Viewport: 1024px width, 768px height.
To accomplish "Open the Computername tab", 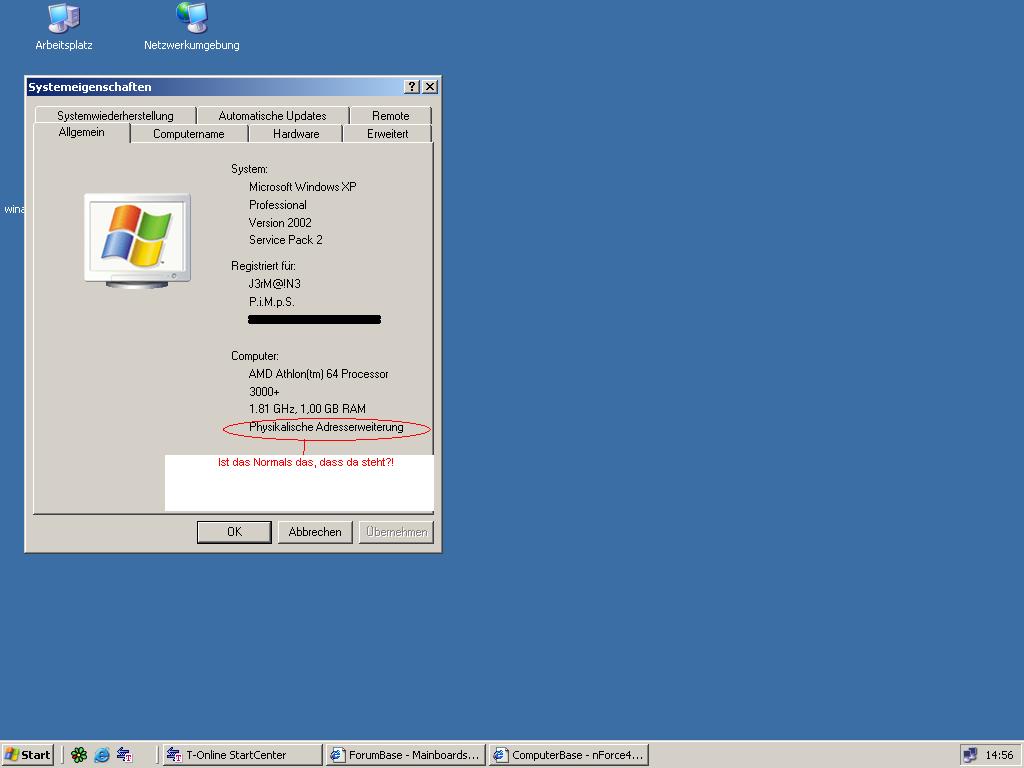I will (189, 134).
